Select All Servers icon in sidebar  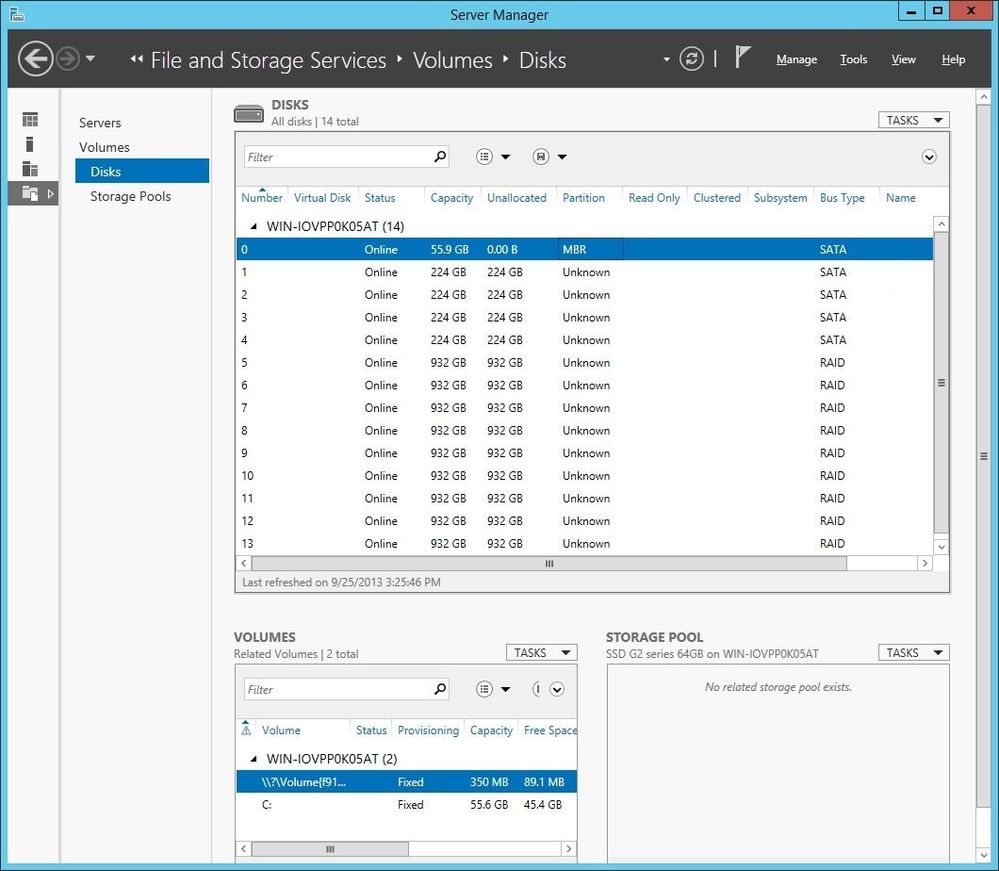click(x=30, y=168)
